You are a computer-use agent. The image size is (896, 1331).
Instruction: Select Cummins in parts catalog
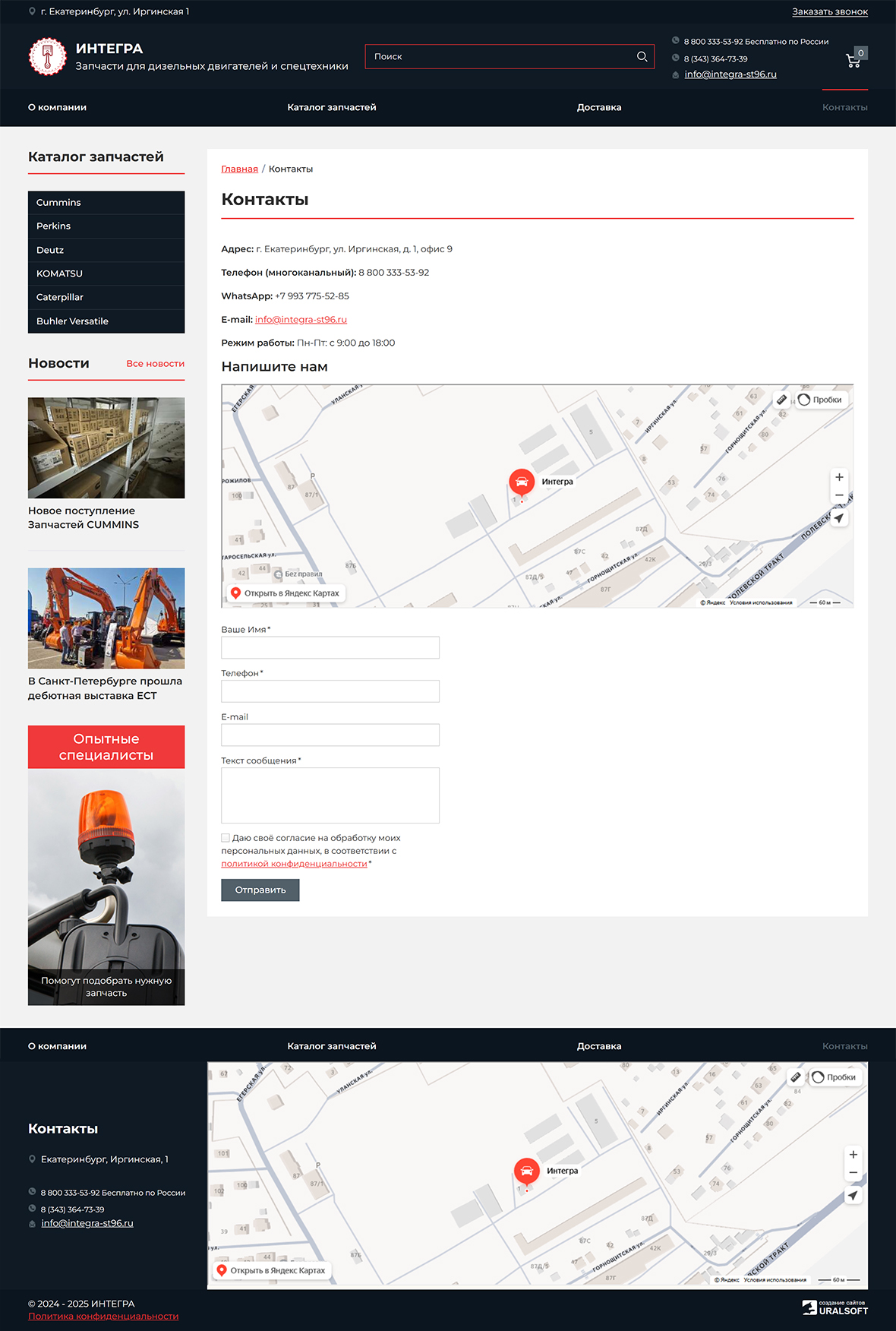click(58, 202)
